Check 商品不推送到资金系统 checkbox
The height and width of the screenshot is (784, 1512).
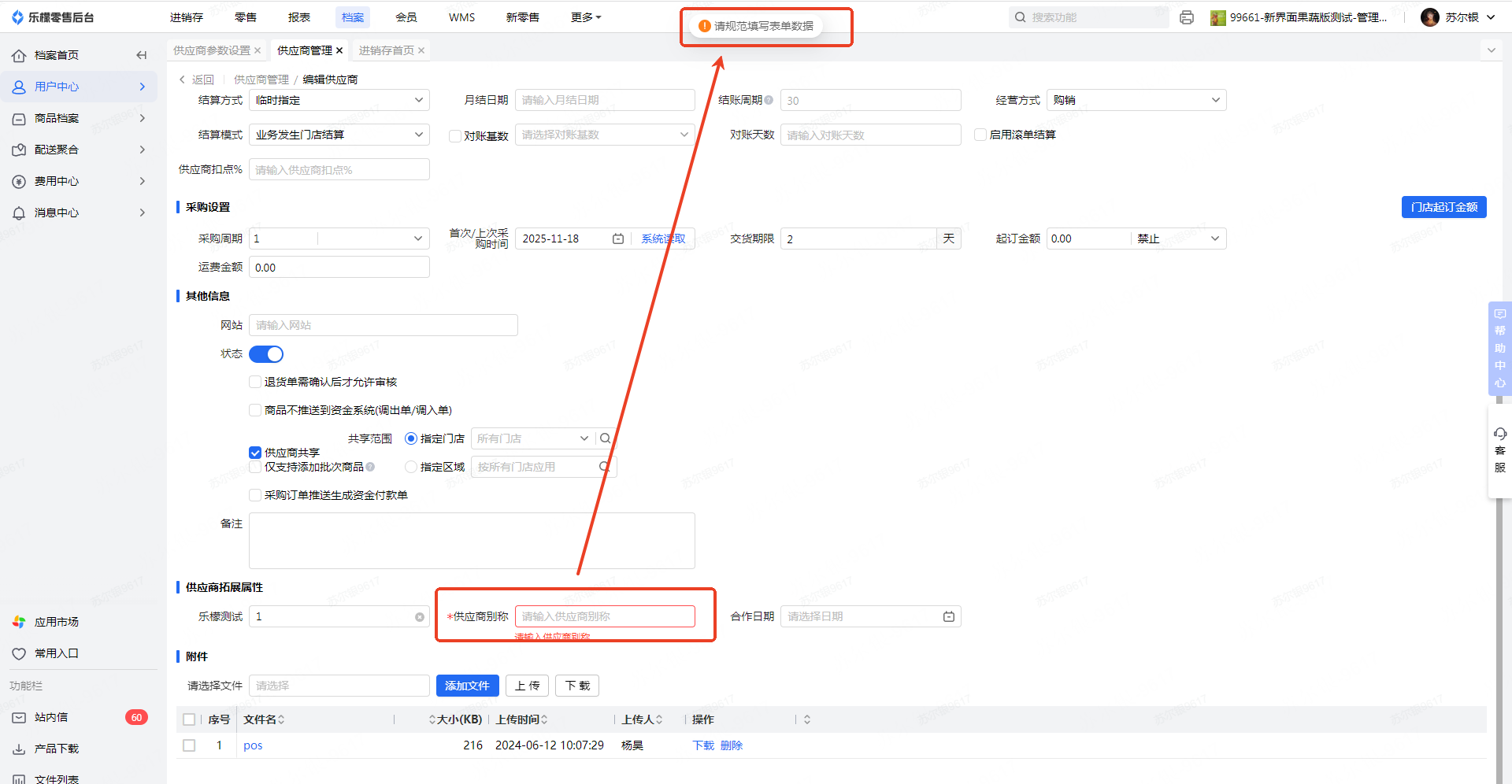click(255, 410)
